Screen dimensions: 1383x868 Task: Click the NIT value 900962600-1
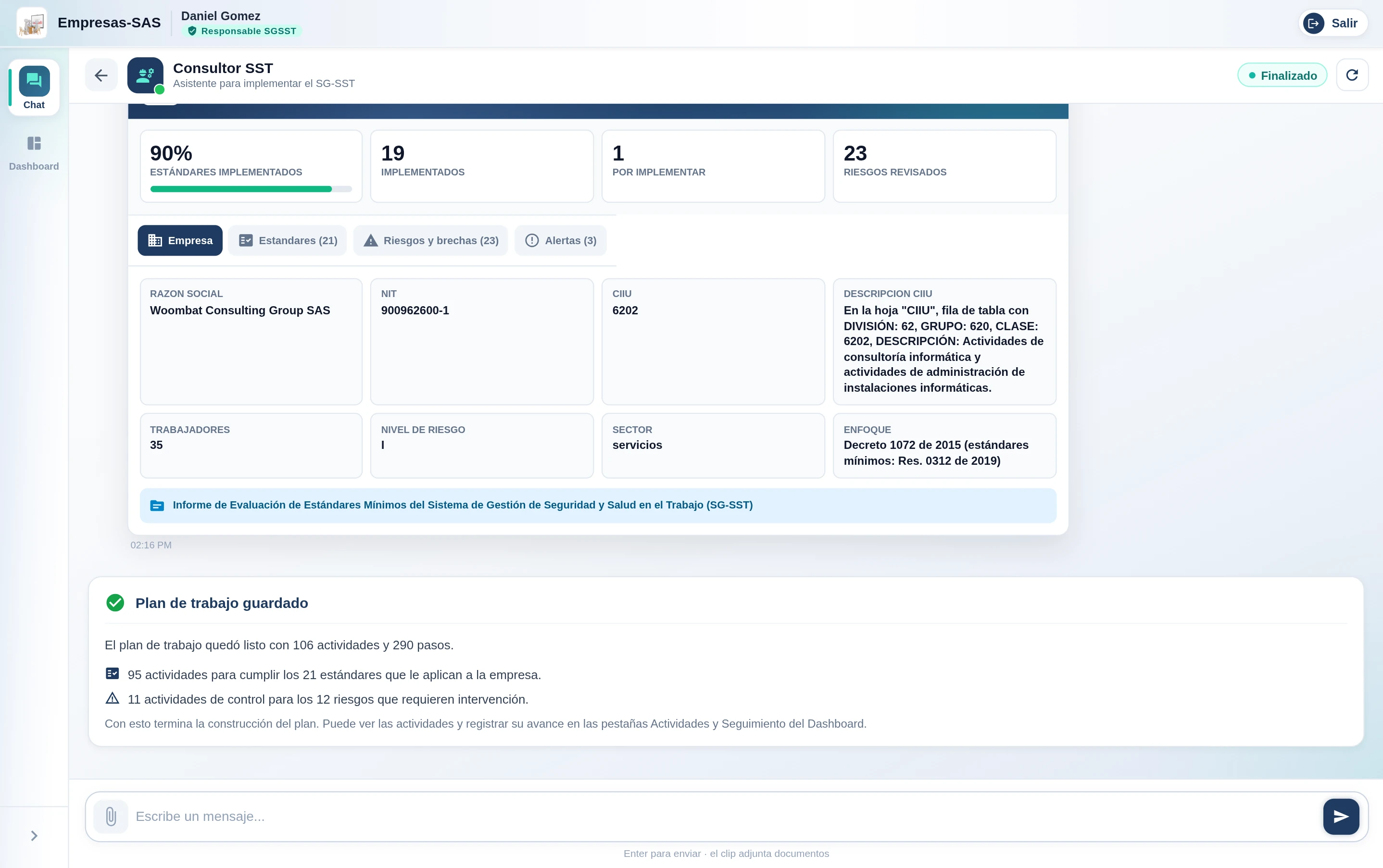[415, 310]
